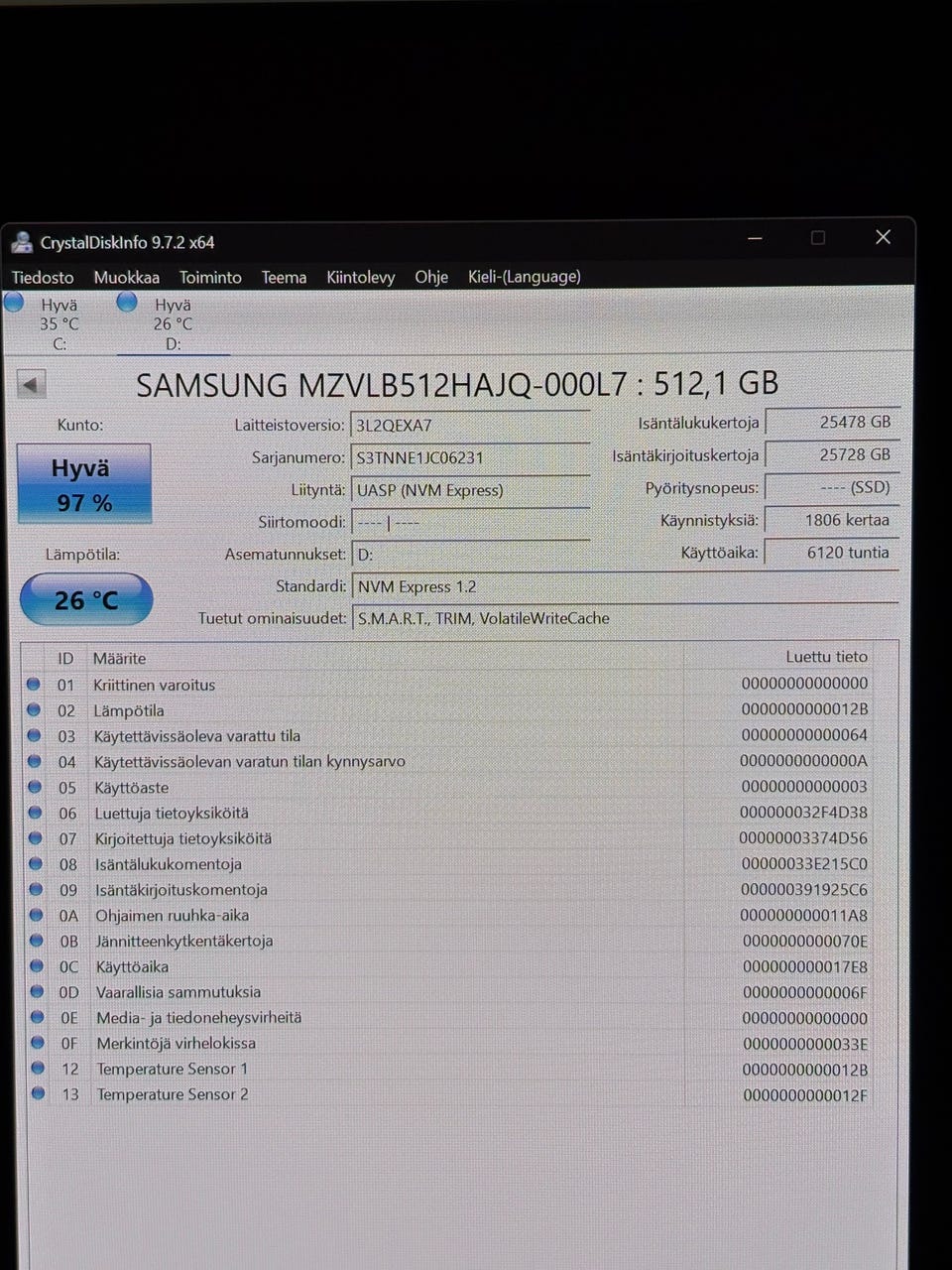952x1270 pixels.
Task: Click the Isäntälukukertoja value 25478 GB
Action: 832,422
